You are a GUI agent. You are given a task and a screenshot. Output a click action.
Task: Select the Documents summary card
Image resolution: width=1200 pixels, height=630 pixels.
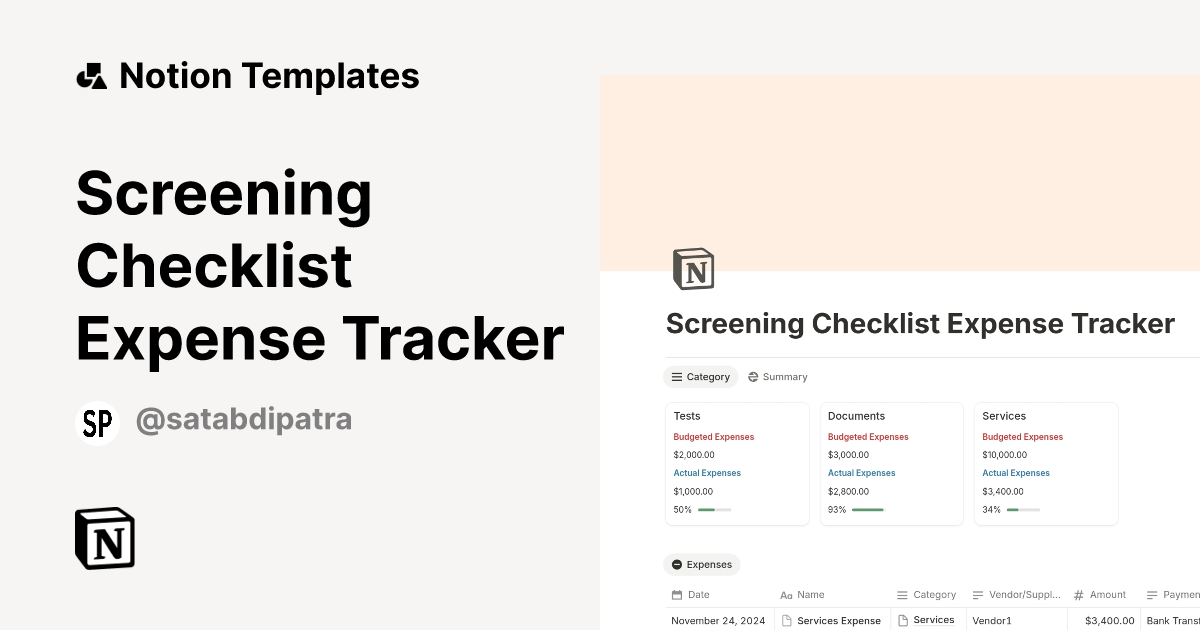point(891,463)
